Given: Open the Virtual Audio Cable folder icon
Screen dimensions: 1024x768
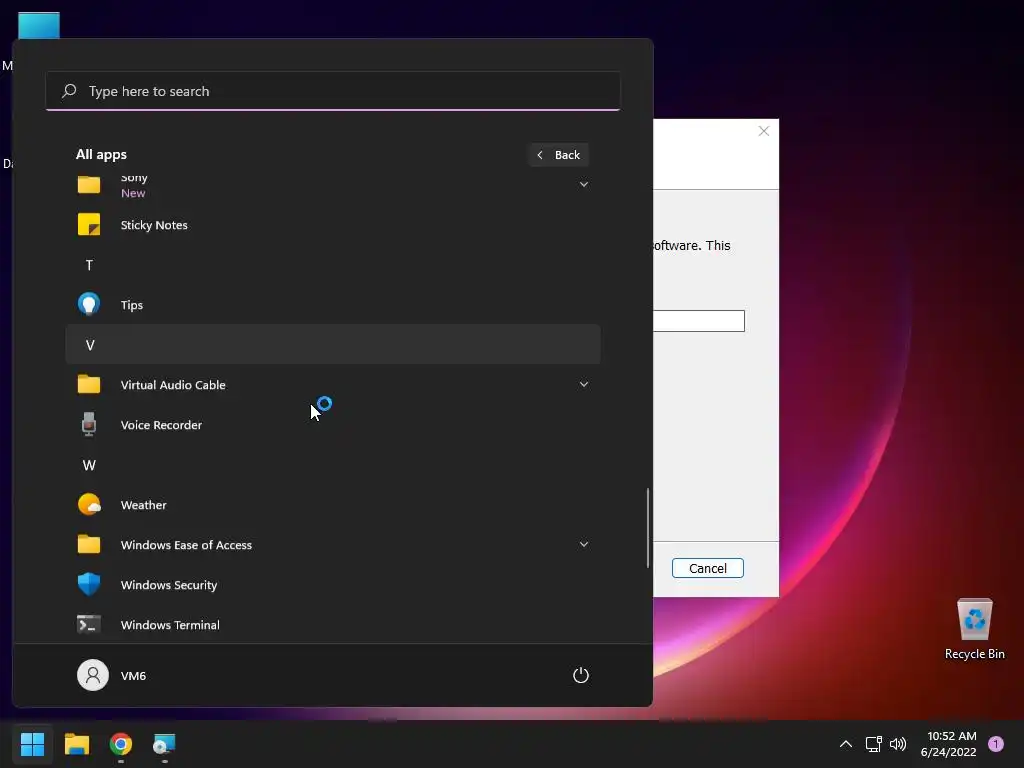Looking at the screenshot, I should [x=89, y=384].
